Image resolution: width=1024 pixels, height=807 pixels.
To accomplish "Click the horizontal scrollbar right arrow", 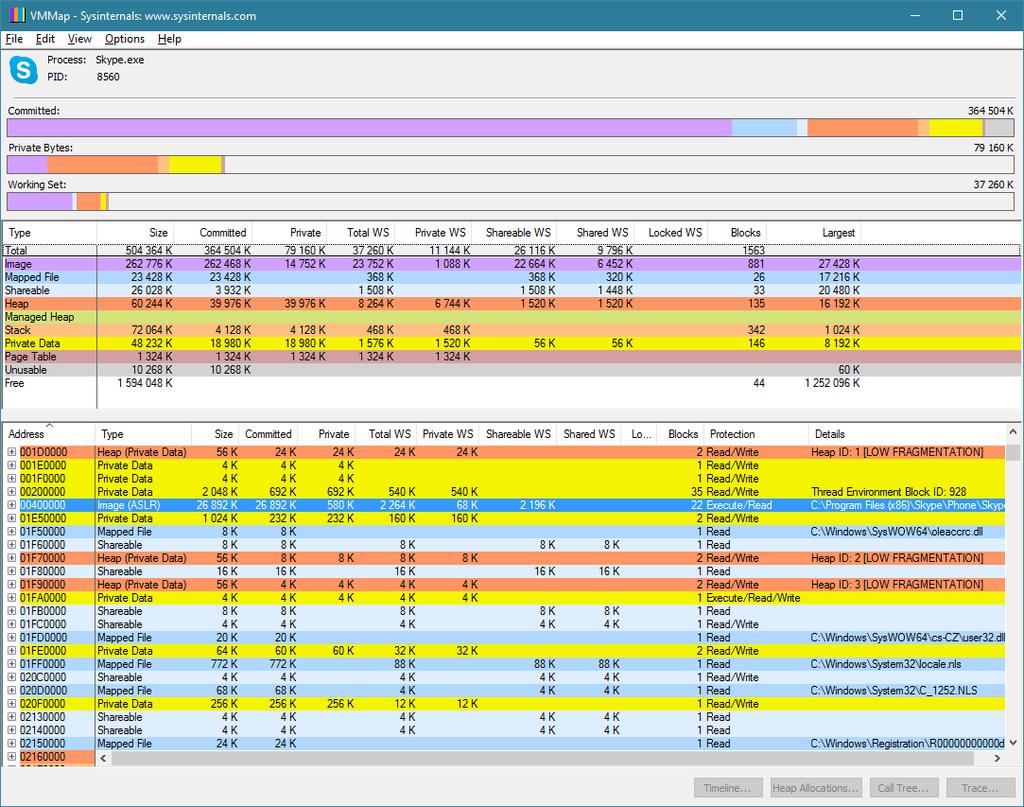I will click(x=997, y=758).
